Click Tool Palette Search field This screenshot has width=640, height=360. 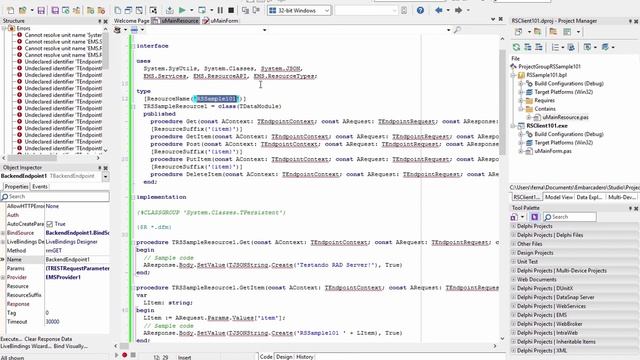click(x=570, y=217)
